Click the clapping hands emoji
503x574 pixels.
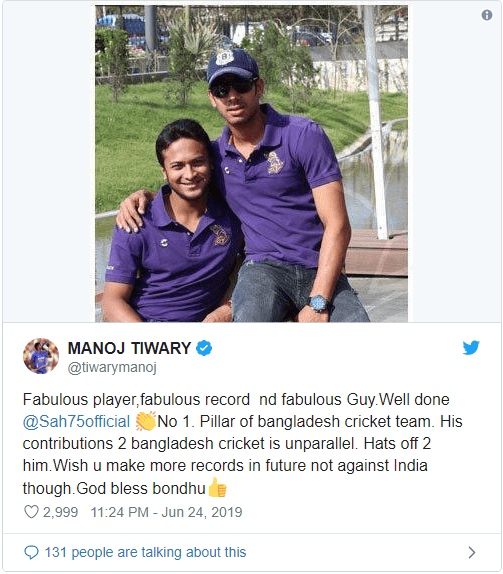(145, 421)
